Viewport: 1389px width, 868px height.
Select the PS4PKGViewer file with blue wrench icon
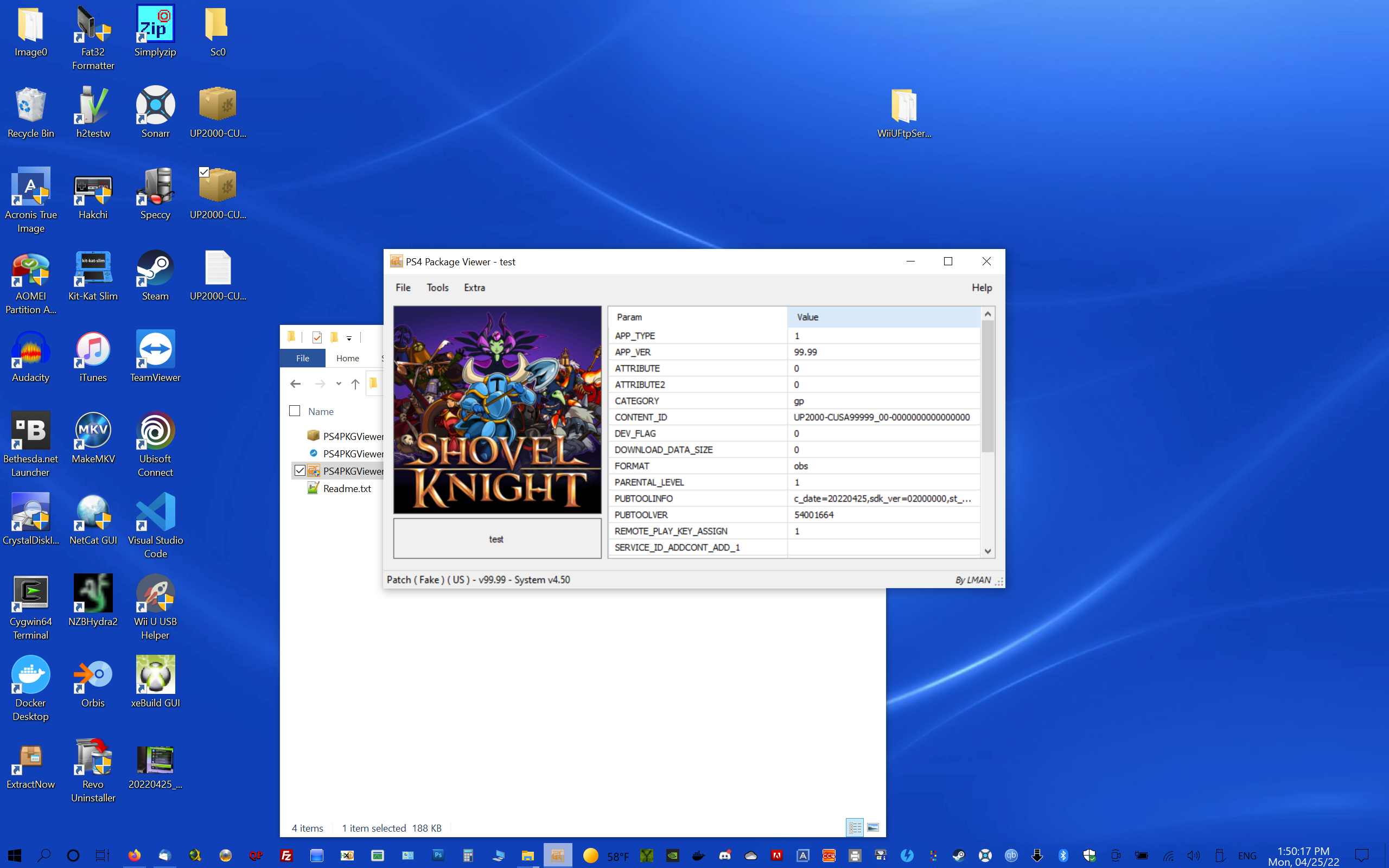[x=345, y=454]
